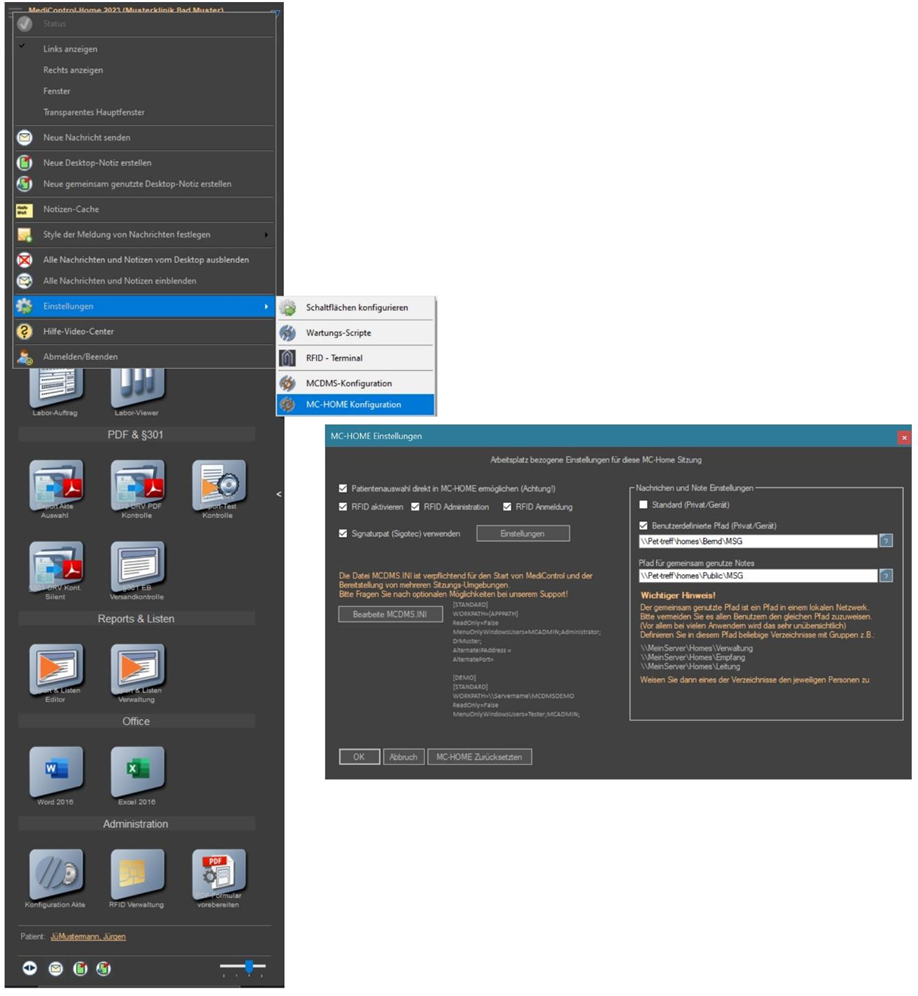Click envelope icon in bottom status bar
This screenshot has width=918, height=996.
coord(56,968)
